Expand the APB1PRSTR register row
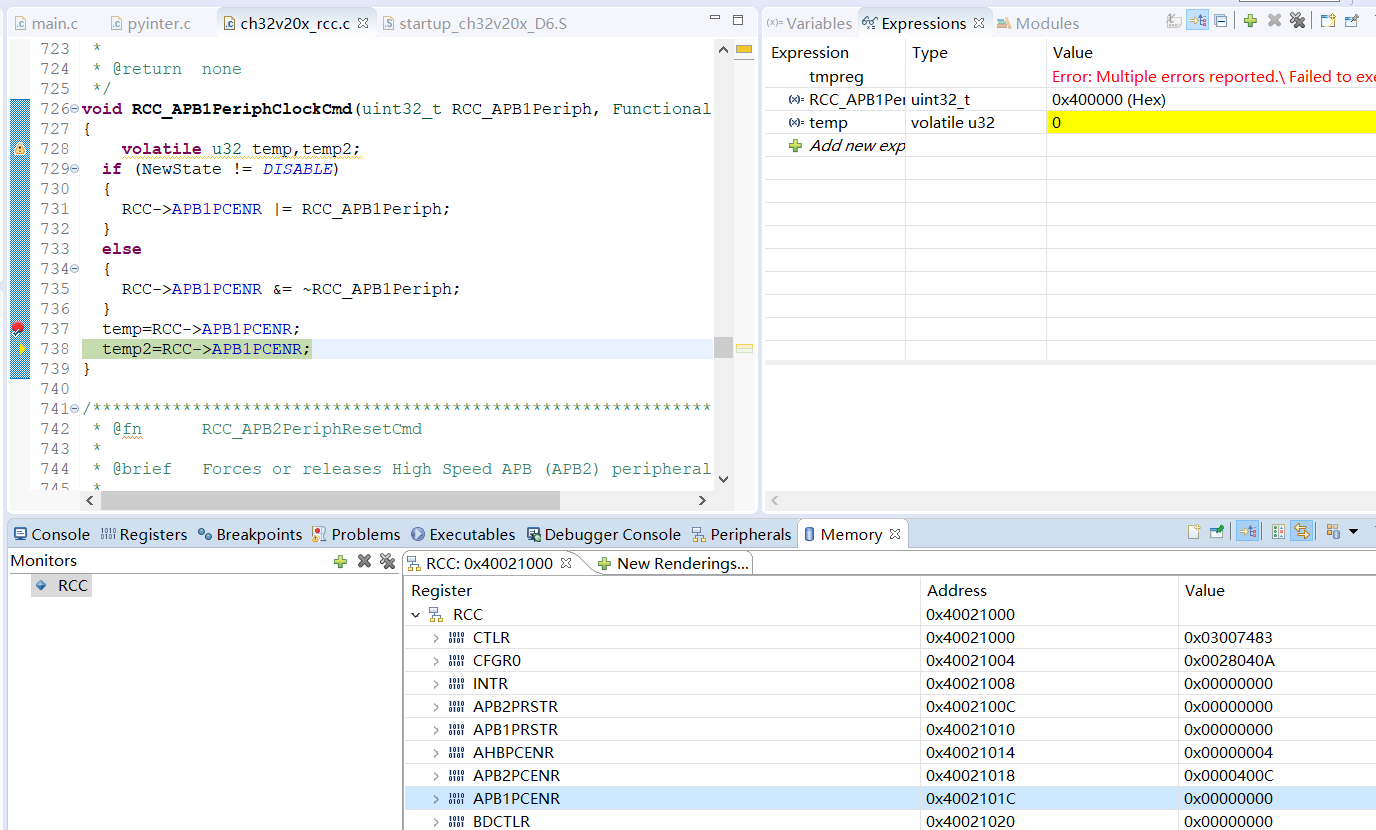 (436, 730)
